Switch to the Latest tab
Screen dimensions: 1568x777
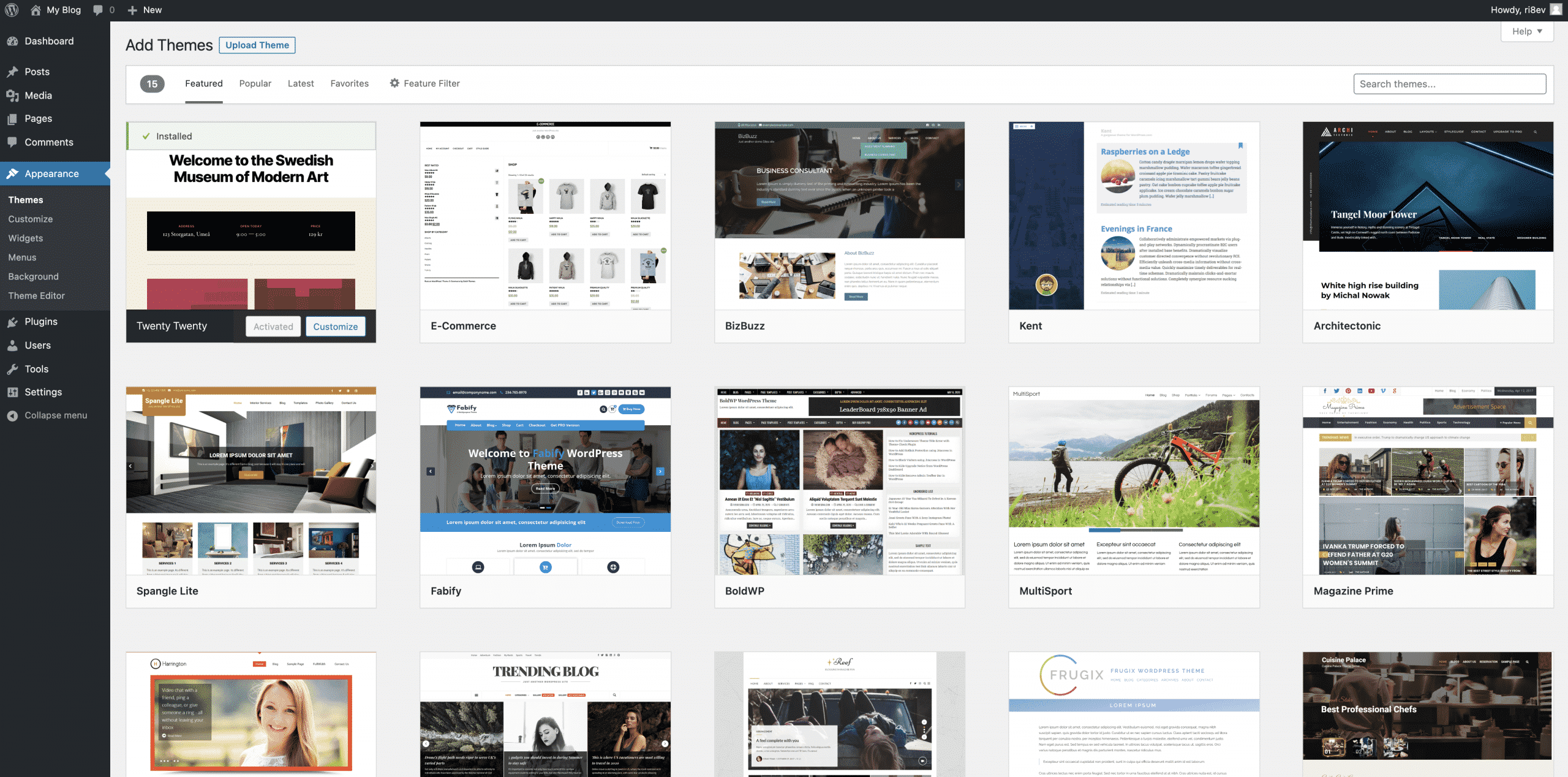[x=301, y=84]
